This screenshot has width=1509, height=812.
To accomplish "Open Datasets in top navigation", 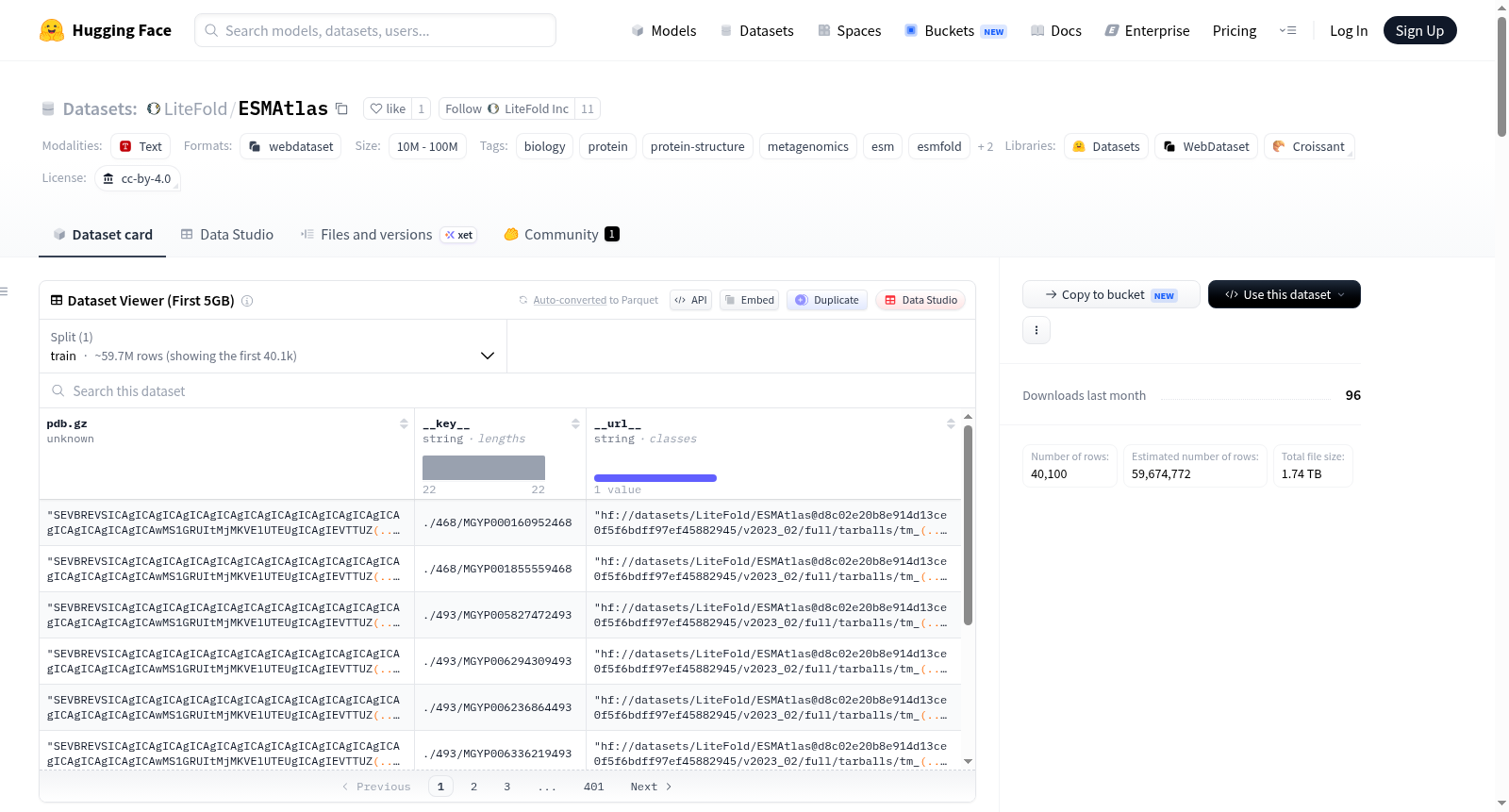I will coord(756,30).
